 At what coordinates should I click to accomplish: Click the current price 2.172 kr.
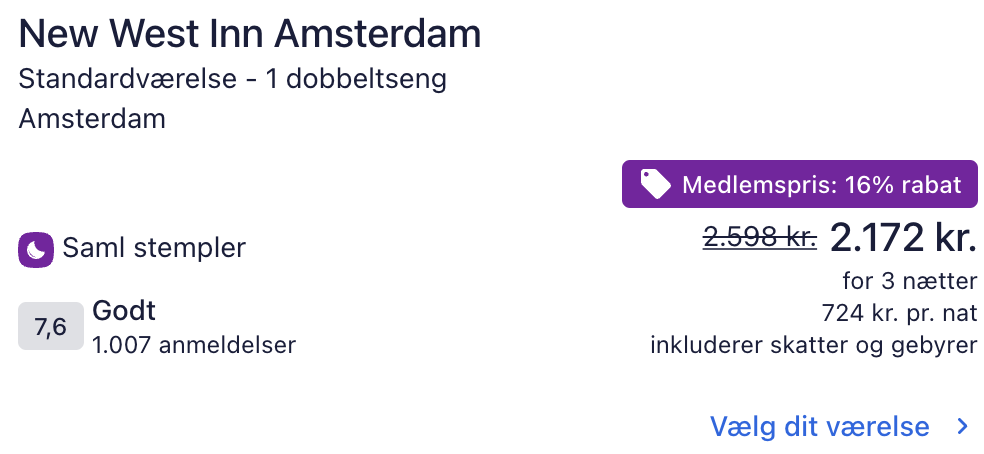pos(902,237)
